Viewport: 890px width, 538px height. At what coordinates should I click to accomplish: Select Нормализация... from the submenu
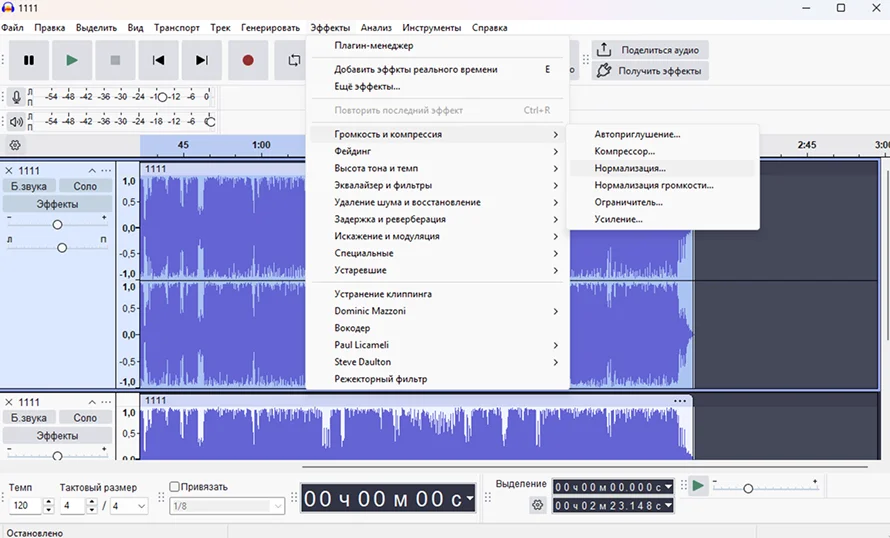pyautogui.click(x=630, y=168)
